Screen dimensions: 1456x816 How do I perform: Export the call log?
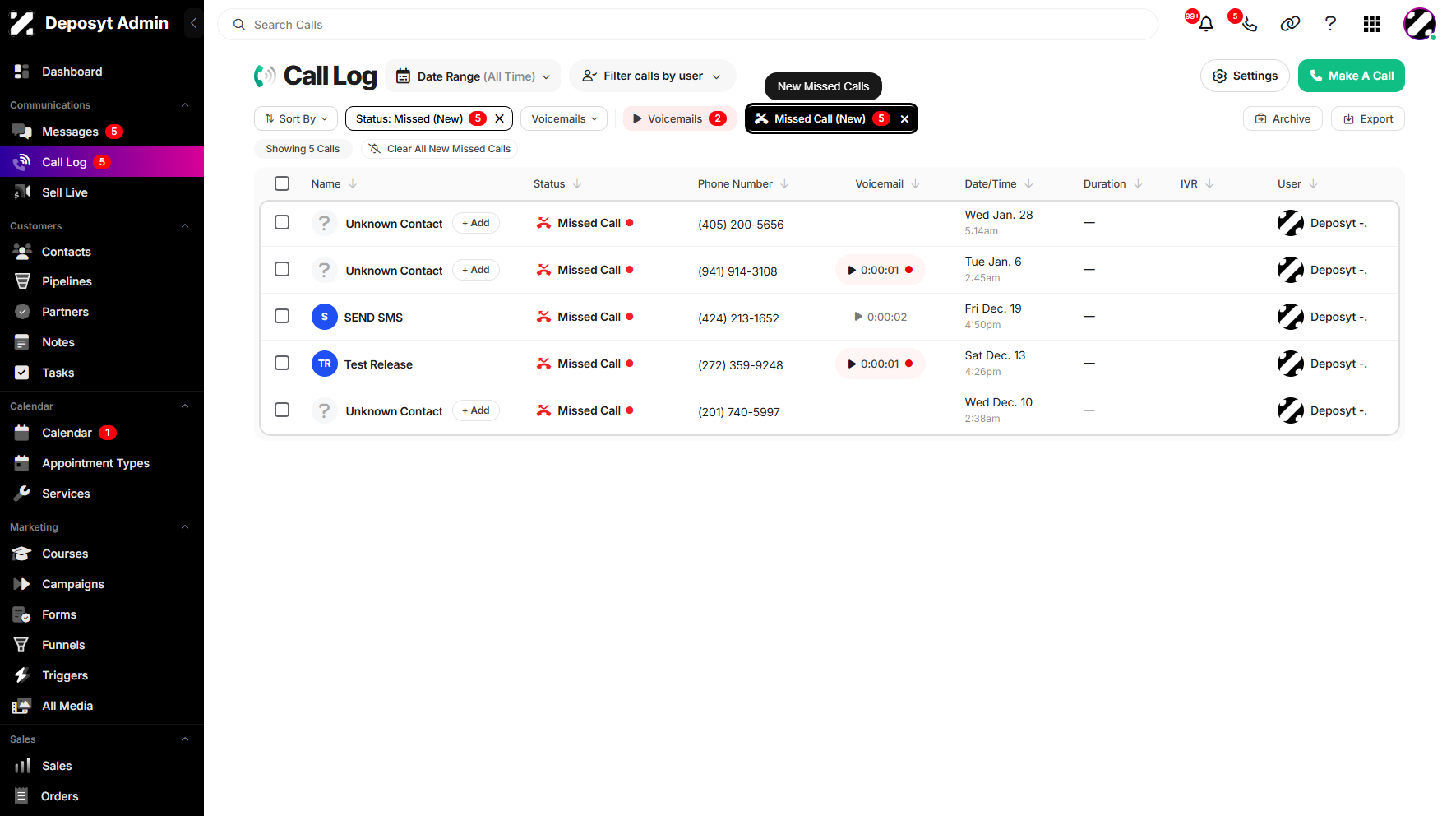pos(1367,118)
